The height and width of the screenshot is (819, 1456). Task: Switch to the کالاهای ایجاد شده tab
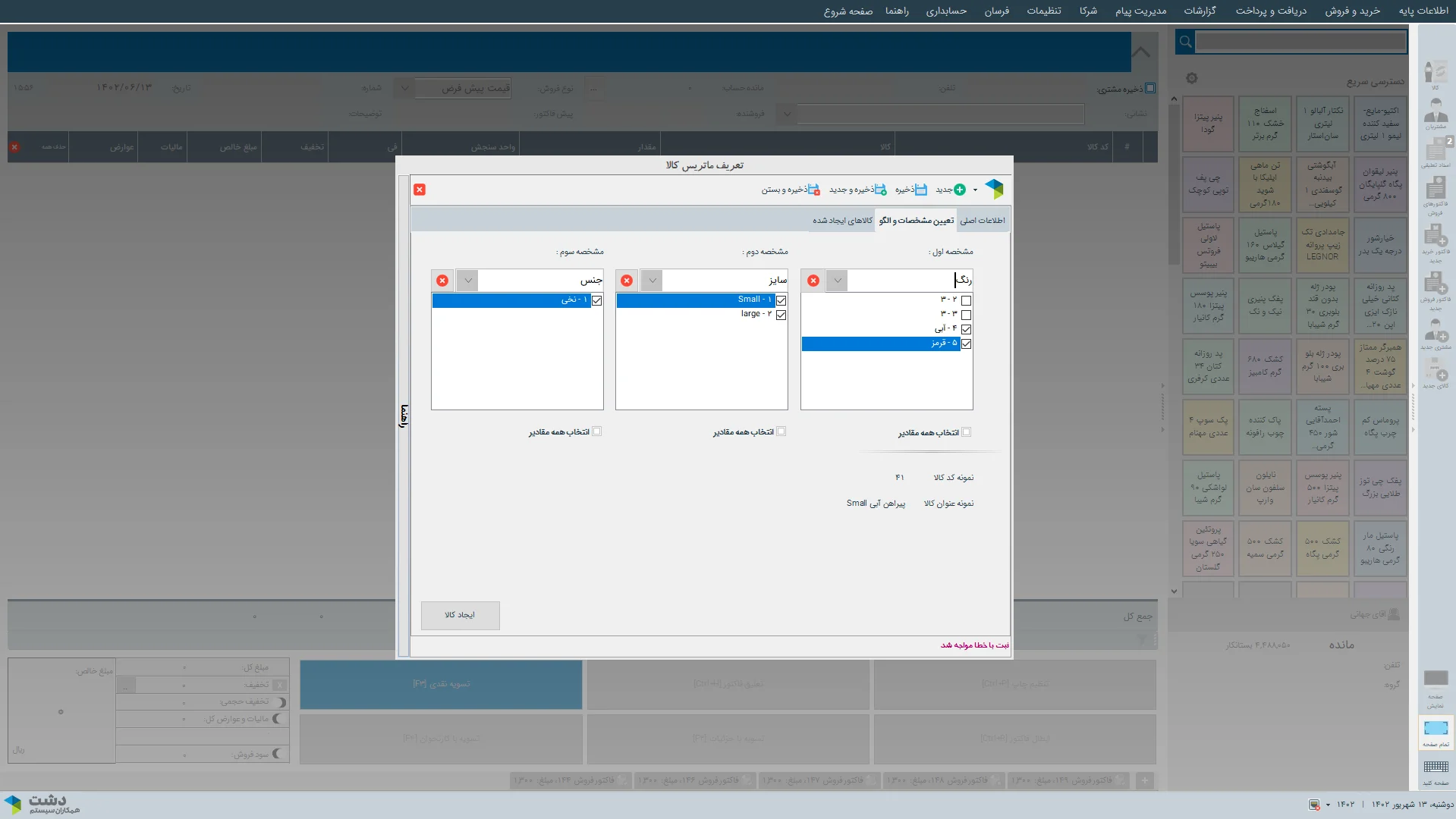click(842, 221)
